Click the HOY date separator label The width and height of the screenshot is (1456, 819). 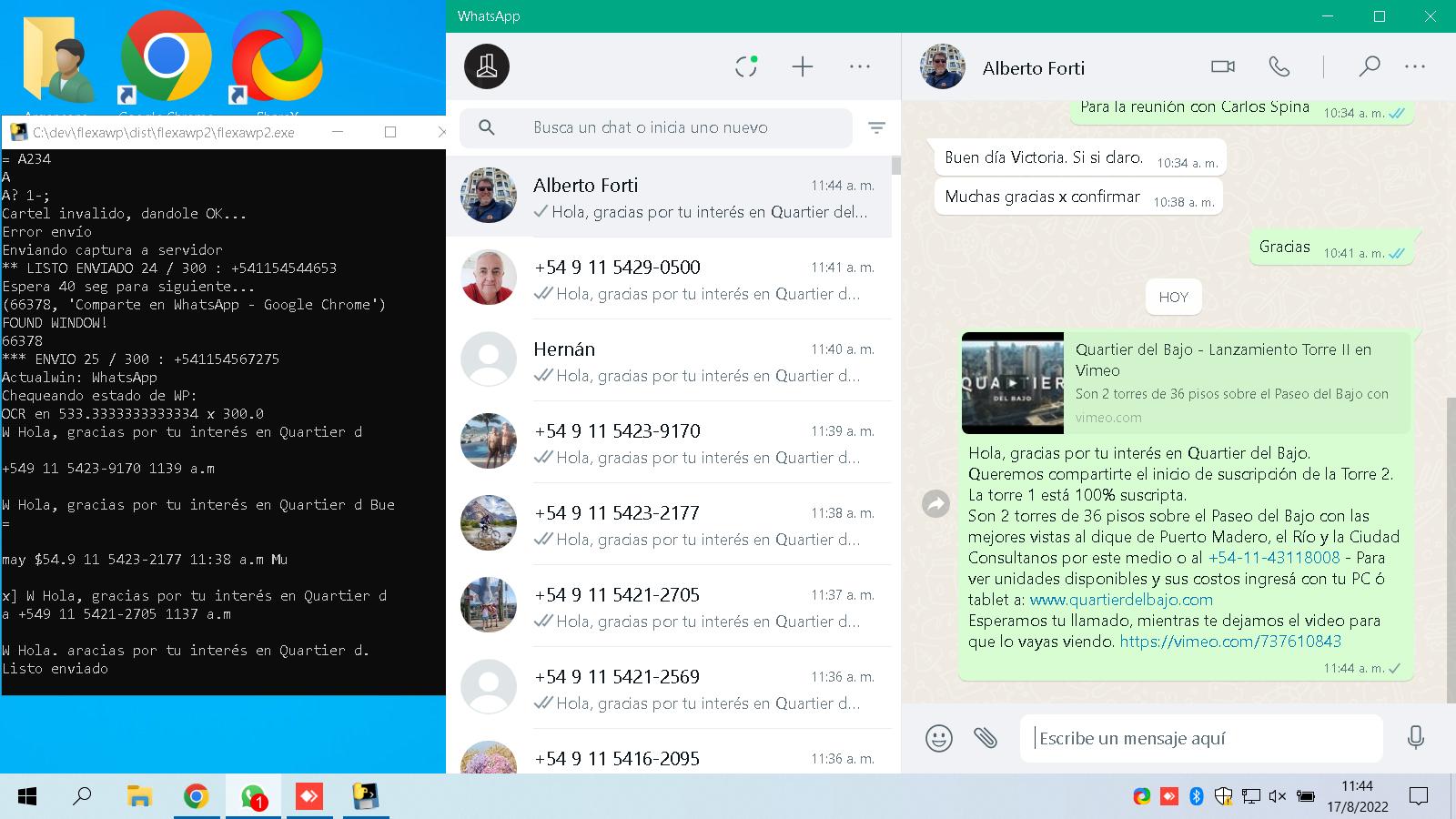[1174, 297]
